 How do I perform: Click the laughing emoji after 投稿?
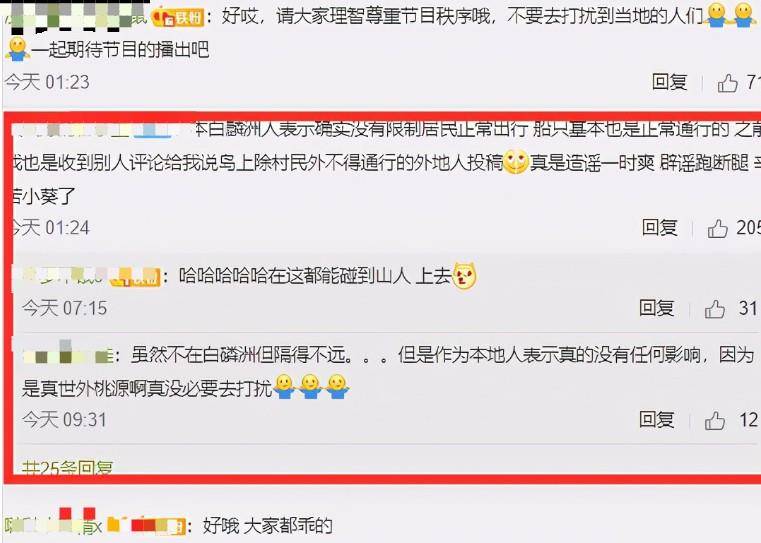point(515,163)
